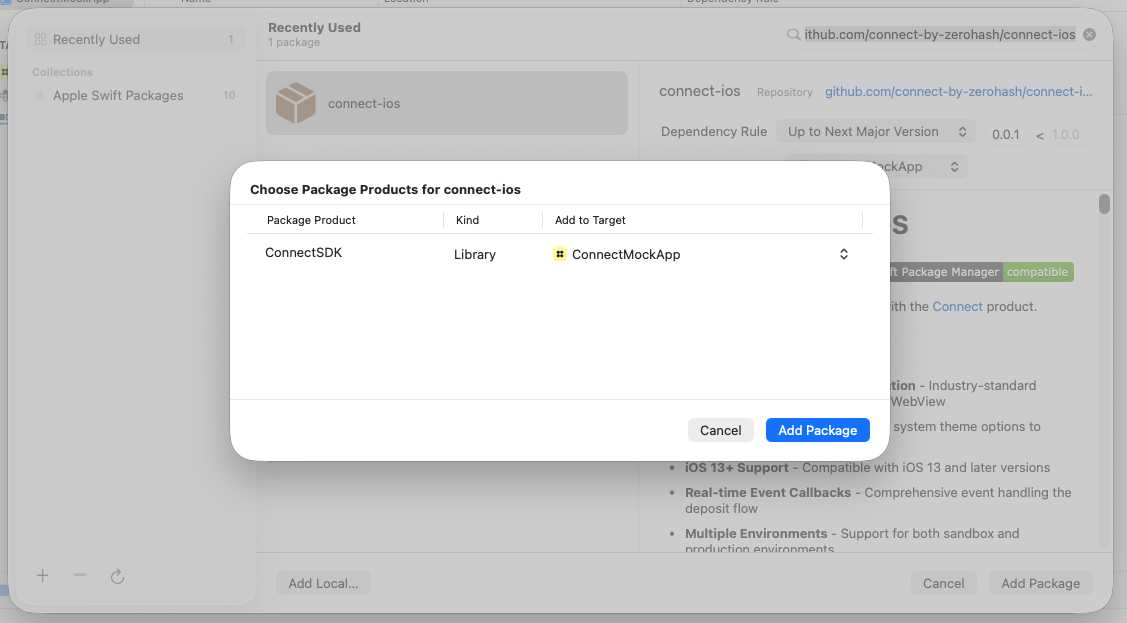Open Apple Swift Packages collection
1127x623 pixels.
tap(136, 96)
